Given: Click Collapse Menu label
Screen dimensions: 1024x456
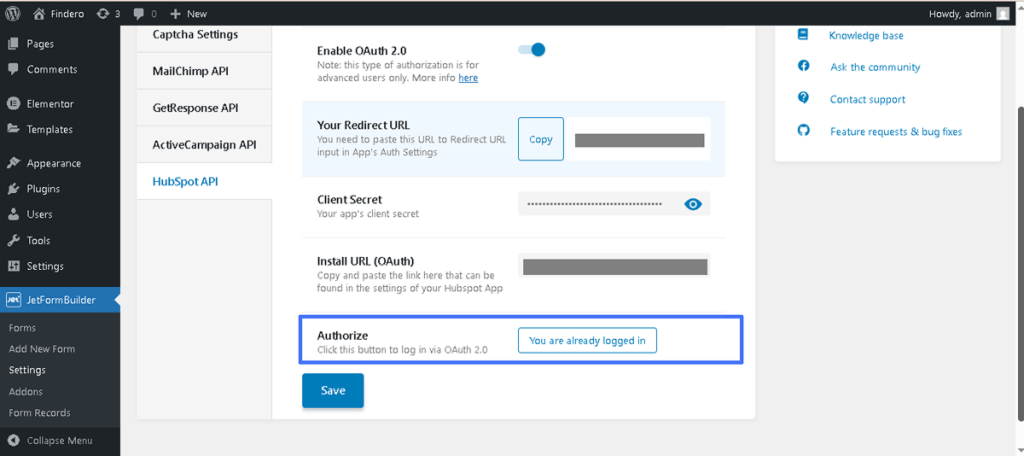Looking at the screenshot, I should click(59, 440).
